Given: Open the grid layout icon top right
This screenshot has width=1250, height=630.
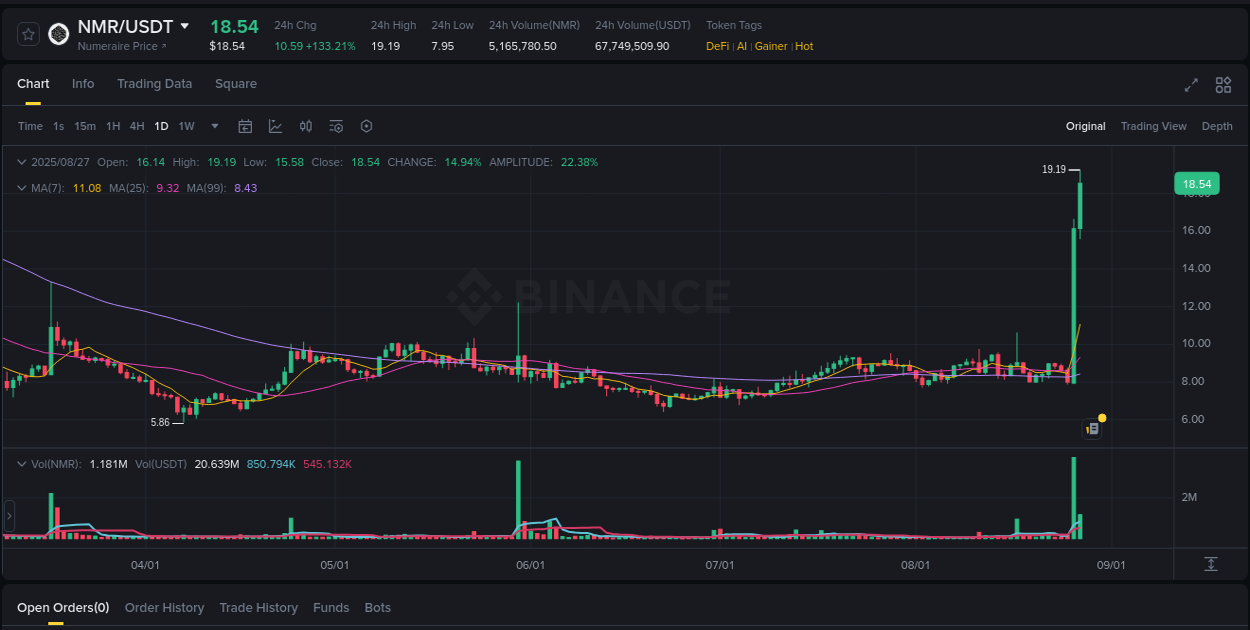Looking at the screenshot, I should 1223,85.
